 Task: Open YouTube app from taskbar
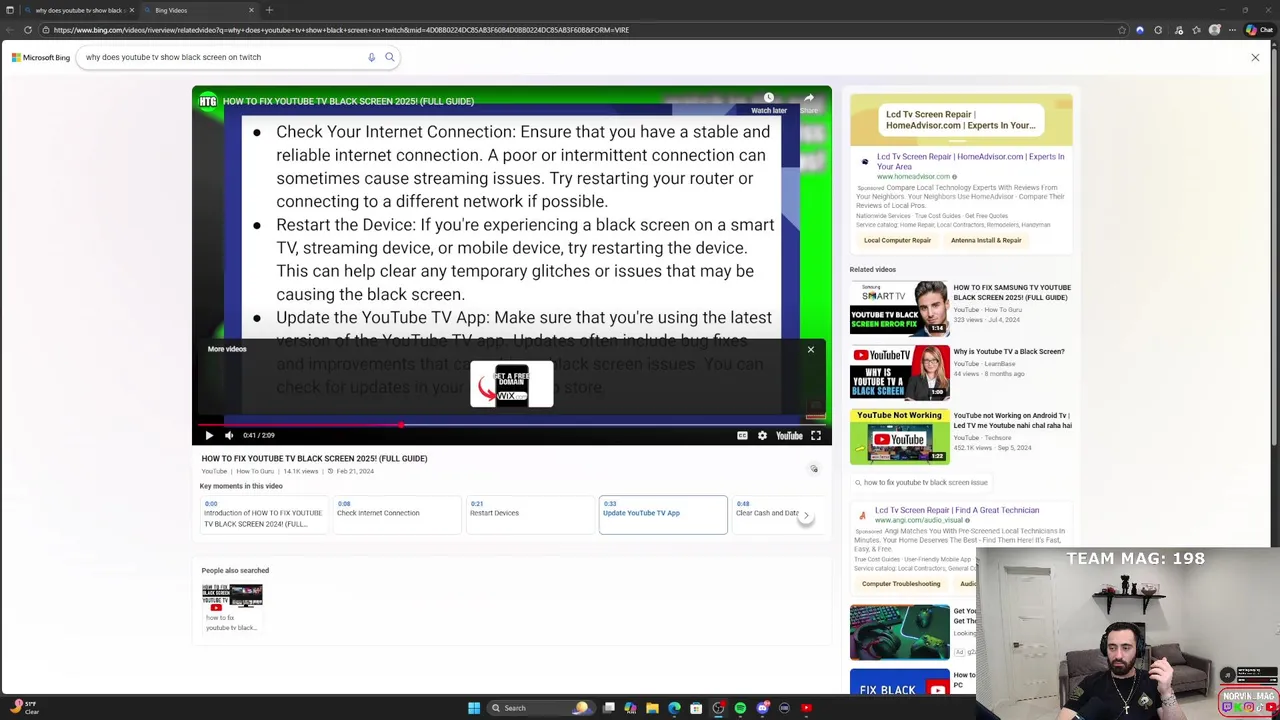click(x=806, y=708)
